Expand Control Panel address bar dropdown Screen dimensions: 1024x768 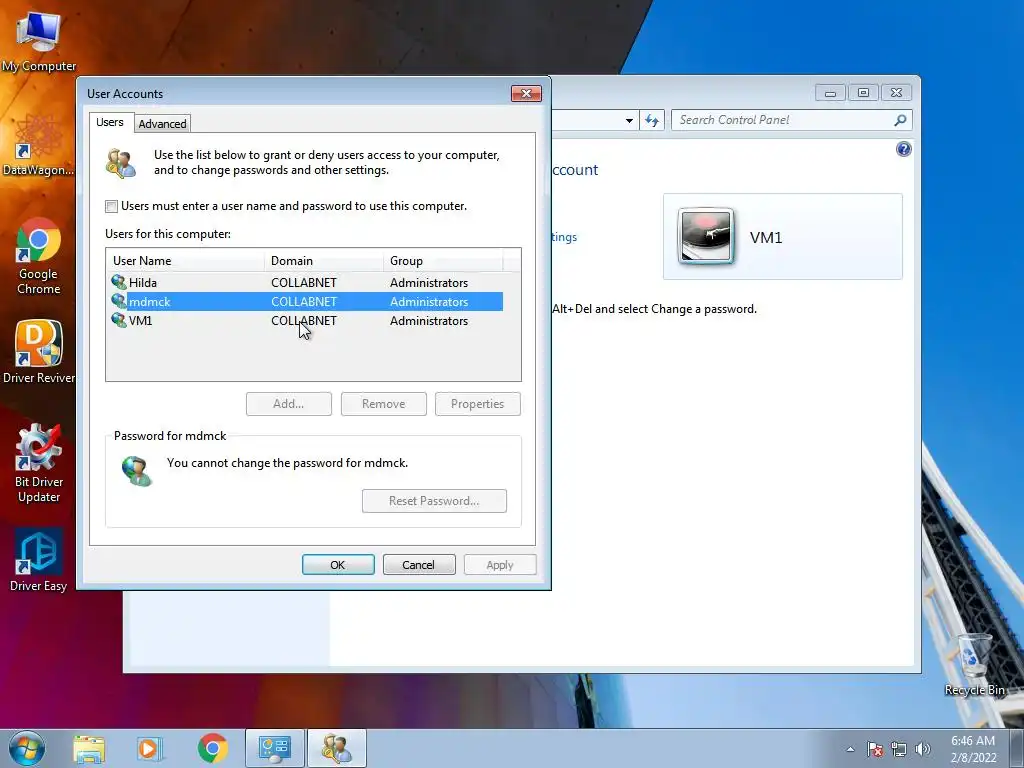point(629,120)
